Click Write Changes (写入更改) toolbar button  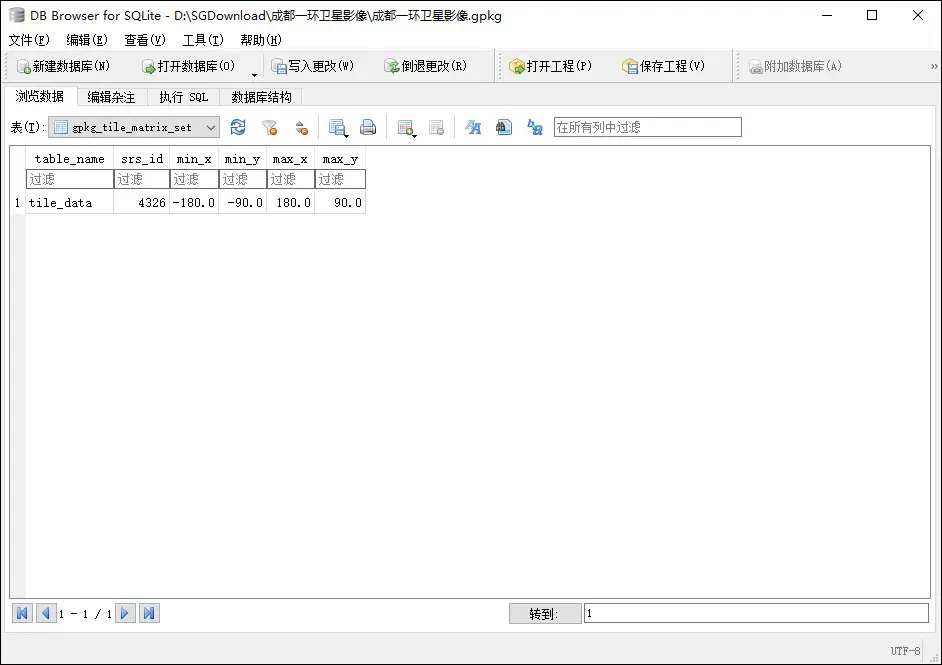click(x=312, y=66)
